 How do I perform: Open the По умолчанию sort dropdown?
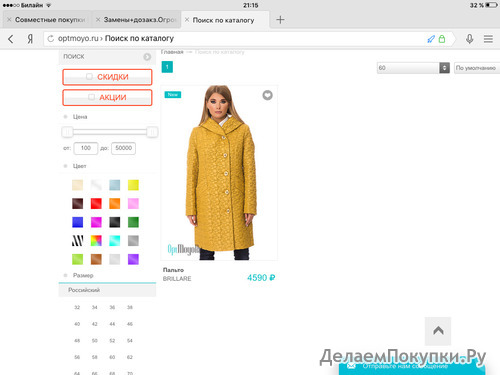(477, 68)
